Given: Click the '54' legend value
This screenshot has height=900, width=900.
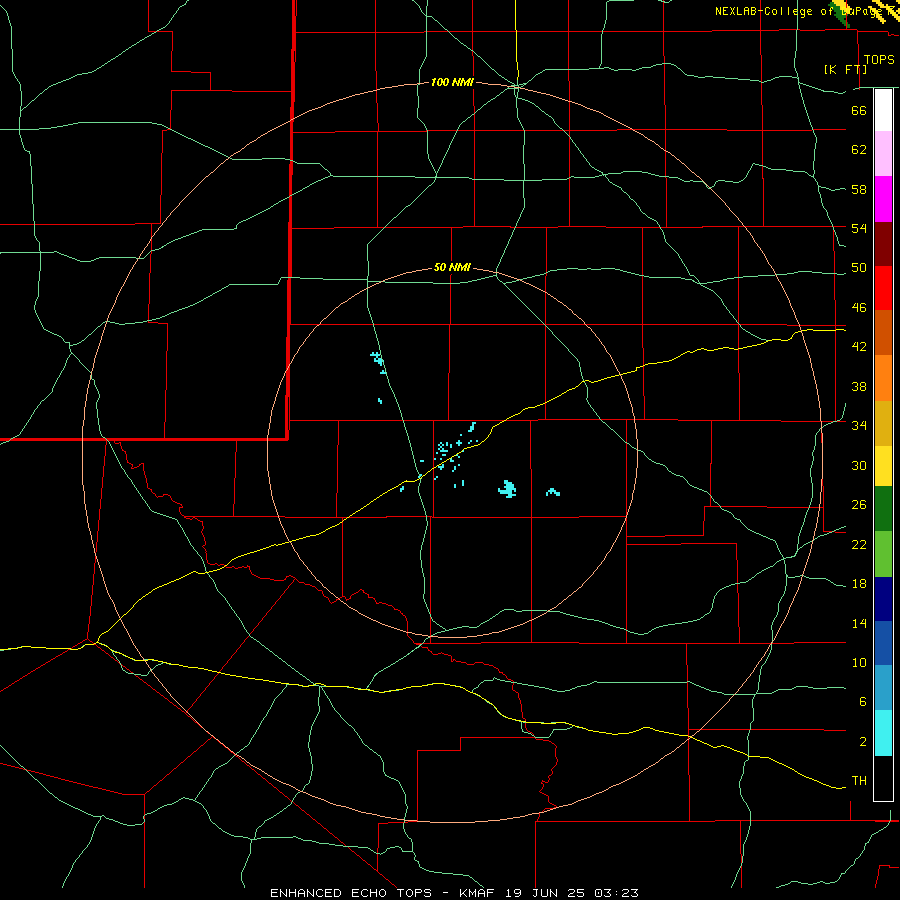Looking at the screenshot, I should click(859, 228).
